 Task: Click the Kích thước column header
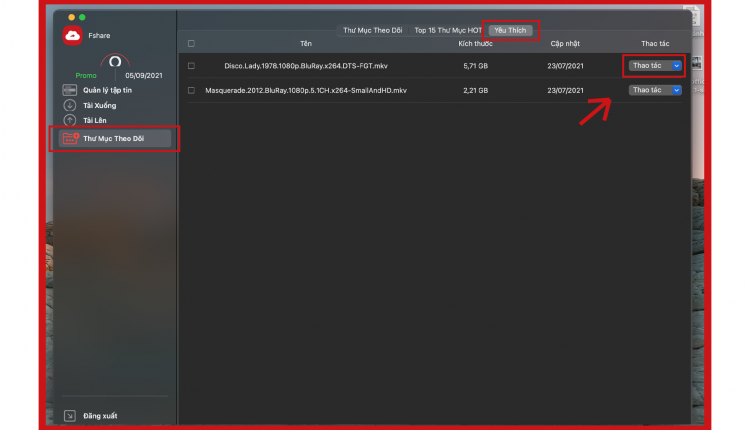tap(475, 44)
